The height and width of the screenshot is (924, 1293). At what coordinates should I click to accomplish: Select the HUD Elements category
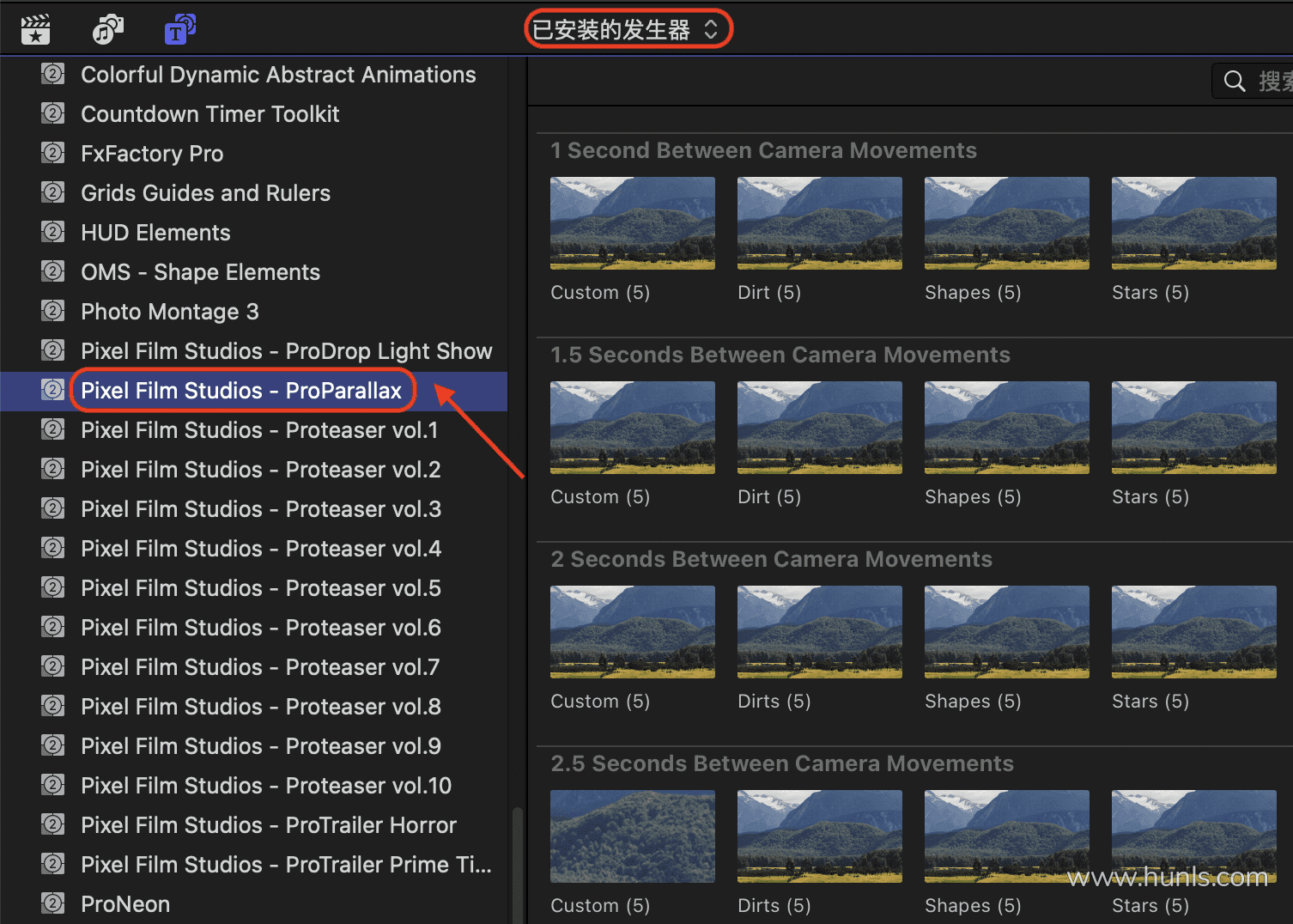click(x=254, y=233)
